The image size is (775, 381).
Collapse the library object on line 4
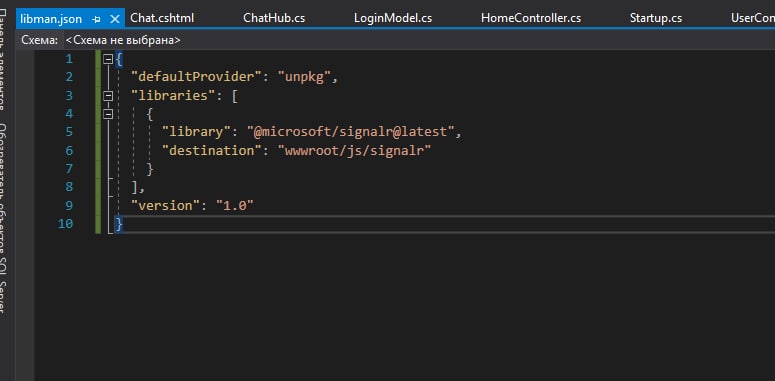pyautogui.click(x=108, y=114)
